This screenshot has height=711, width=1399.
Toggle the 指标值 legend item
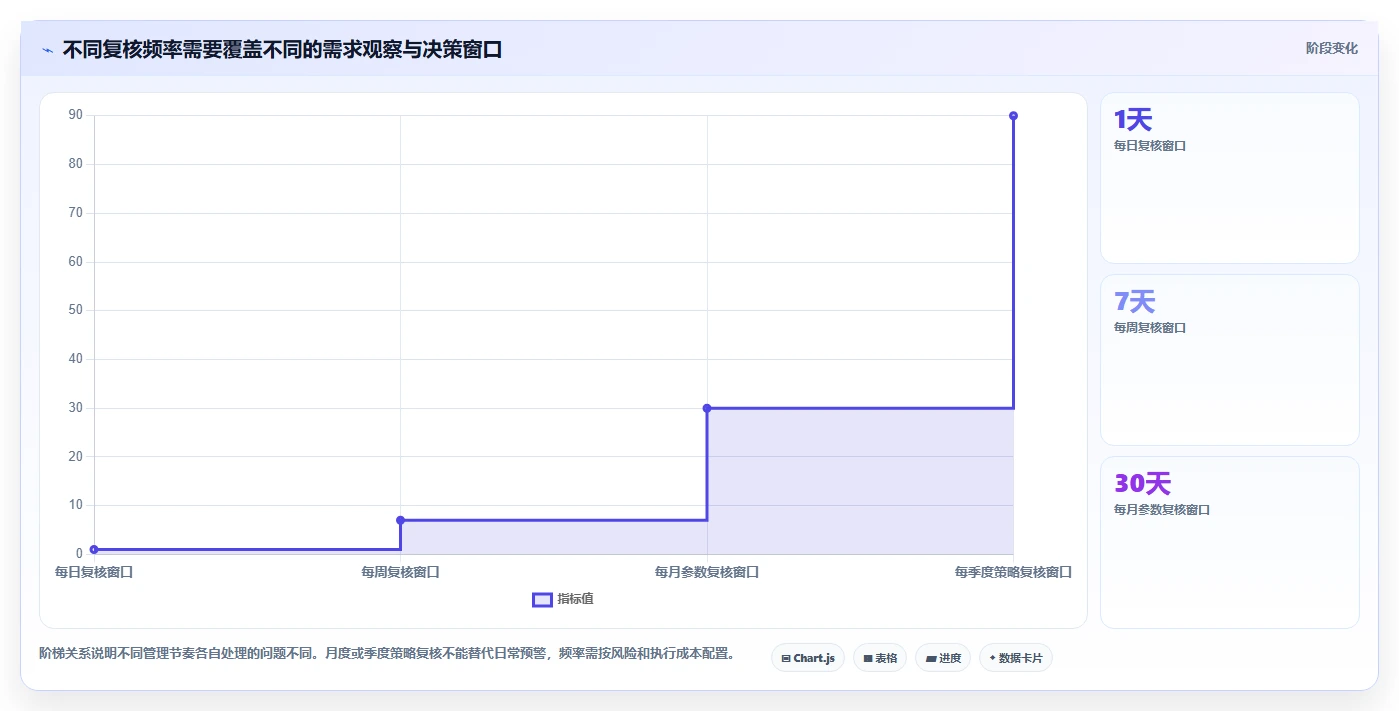[x=563, y=599]
